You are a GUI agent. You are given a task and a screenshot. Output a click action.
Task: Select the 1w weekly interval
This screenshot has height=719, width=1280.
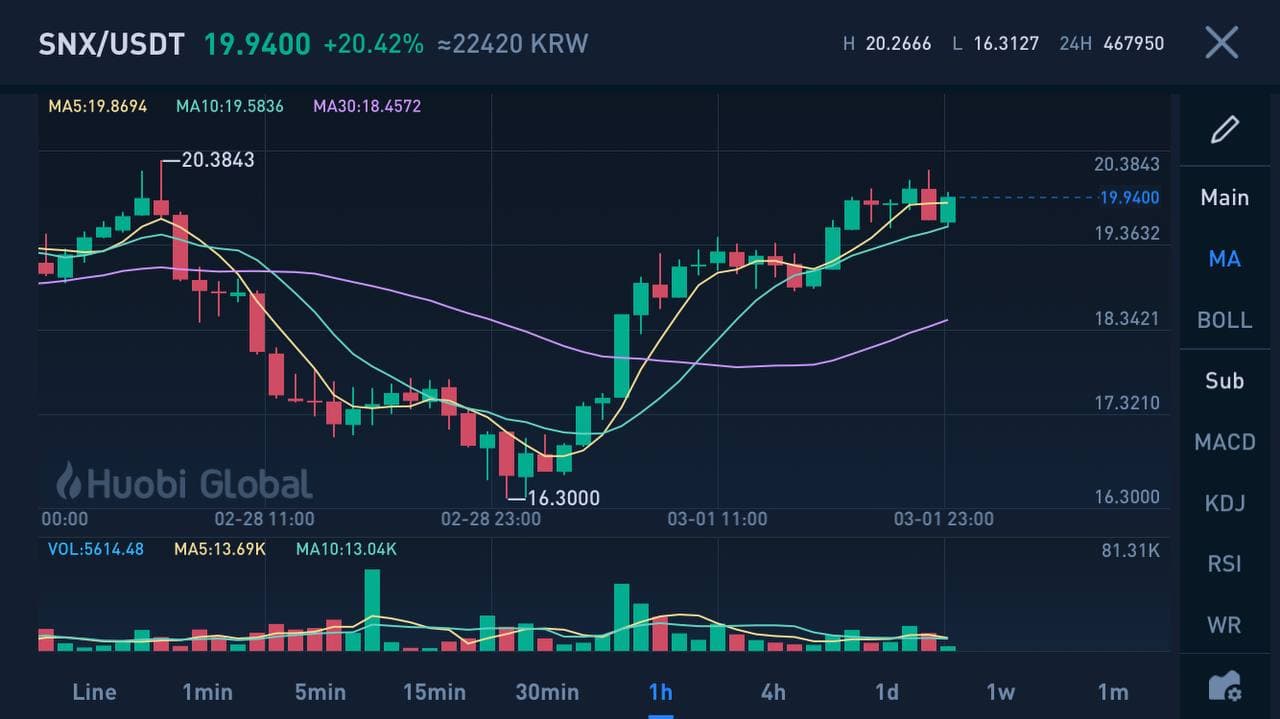coord(1000,692)
